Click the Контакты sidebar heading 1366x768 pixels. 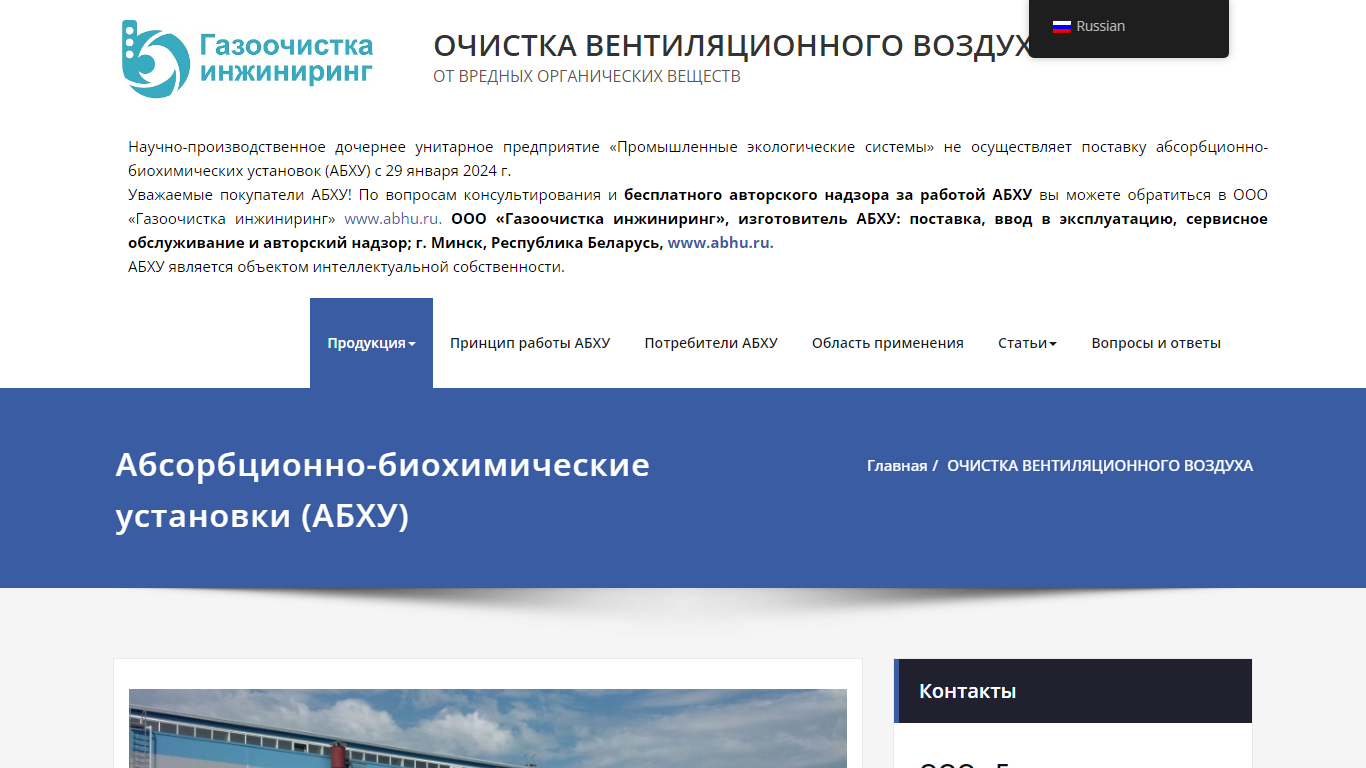[x=967, y=691]
